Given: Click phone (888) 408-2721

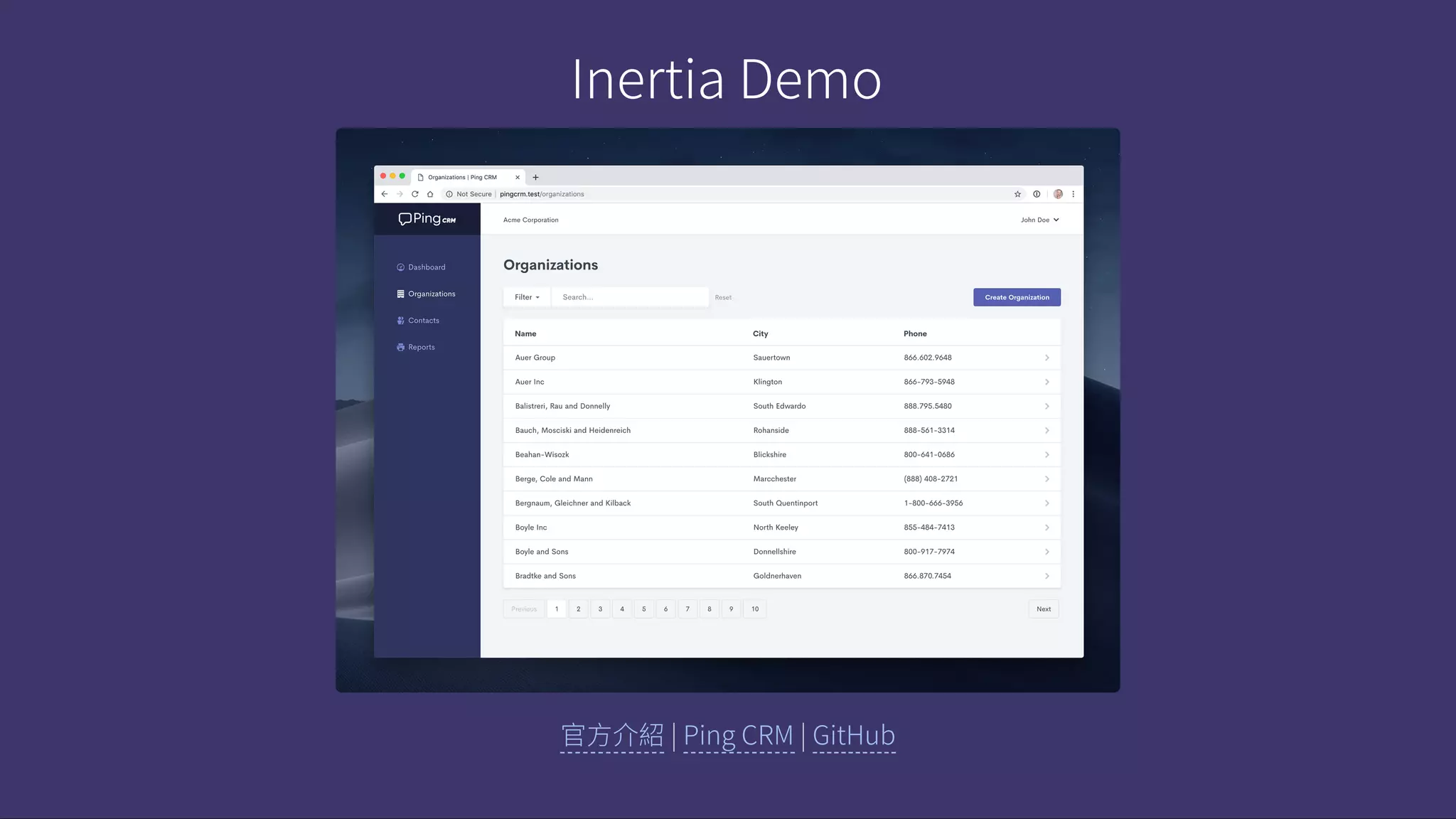Looking at the screenshot, I should point(931,479).
